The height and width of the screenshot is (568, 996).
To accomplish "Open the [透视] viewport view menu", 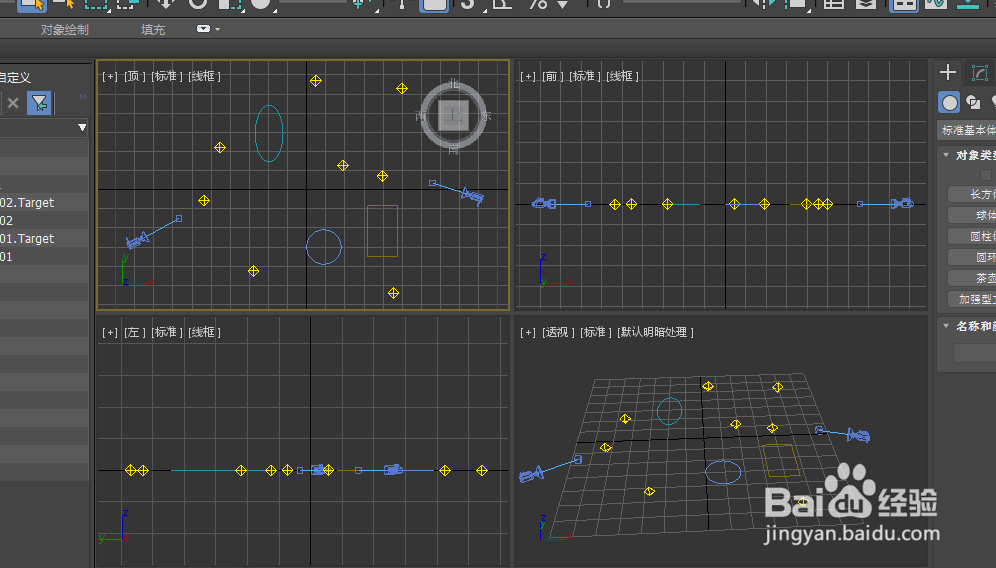I will [x=558, y=332].
